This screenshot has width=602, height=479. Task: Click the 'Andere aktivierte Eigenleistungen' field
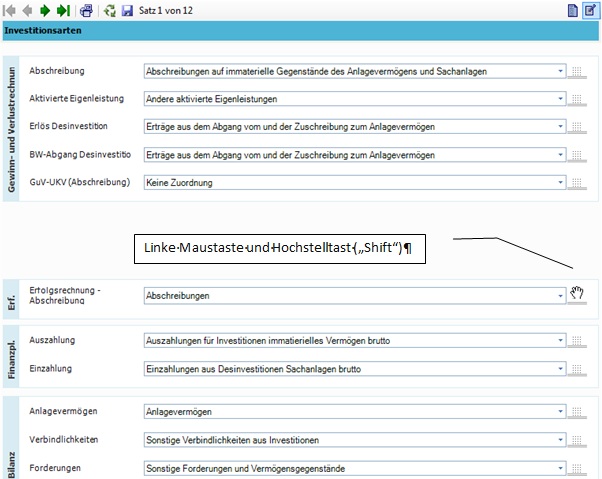[x=355, y=99]
